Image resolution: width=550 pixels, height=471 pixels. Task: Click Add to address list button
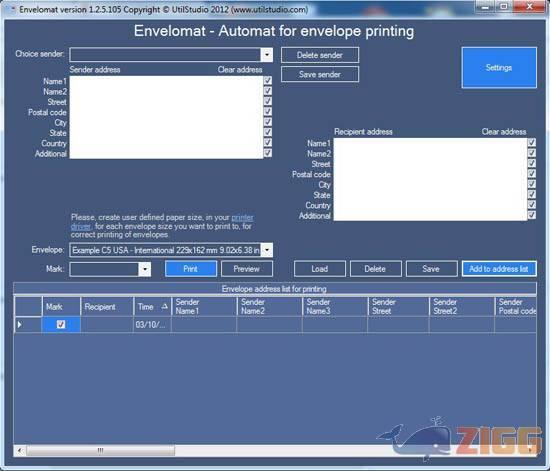click(x=499, y=269)
